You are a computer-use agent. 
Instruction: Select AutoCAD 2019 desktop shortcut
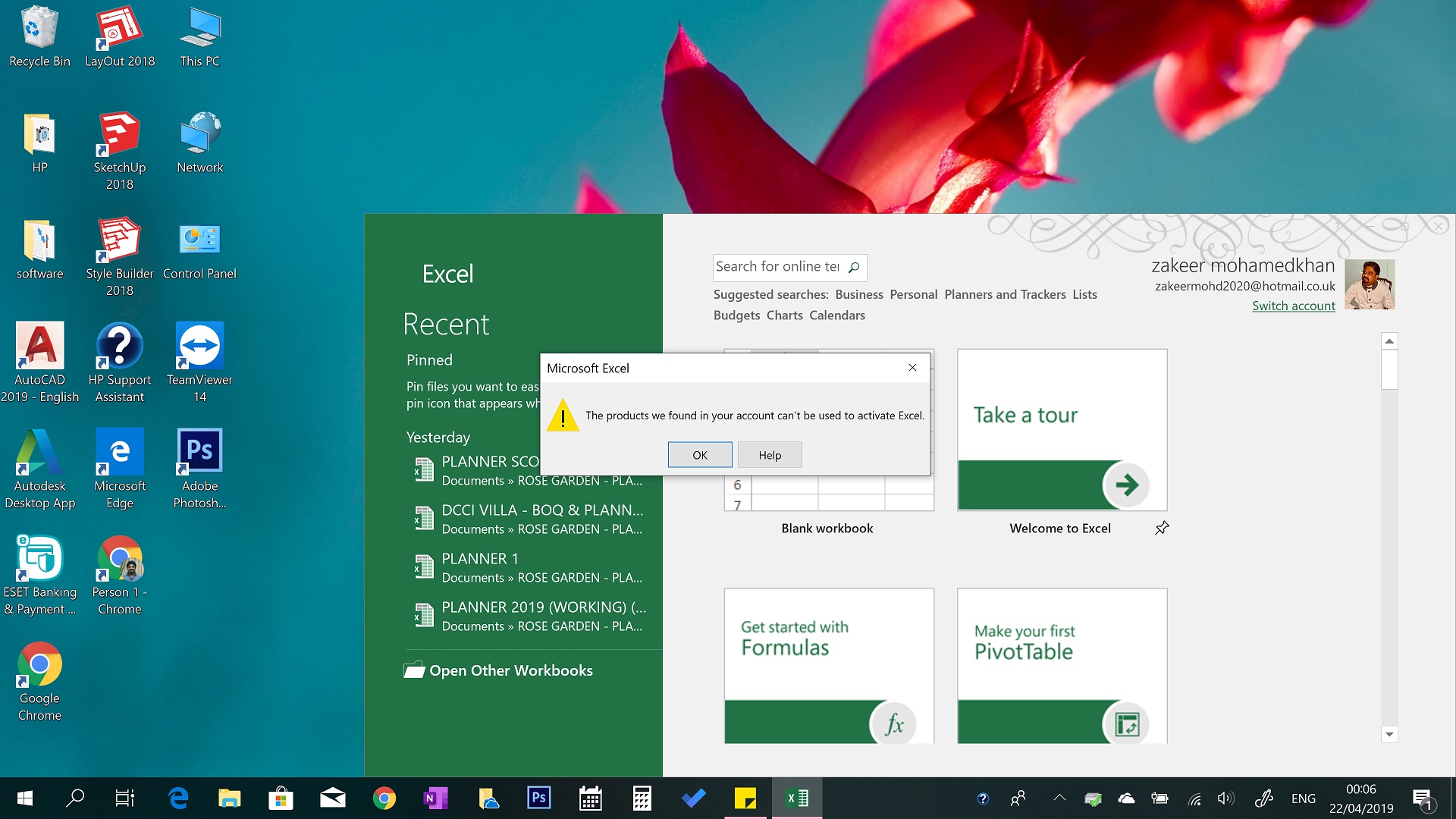(39, 362)
